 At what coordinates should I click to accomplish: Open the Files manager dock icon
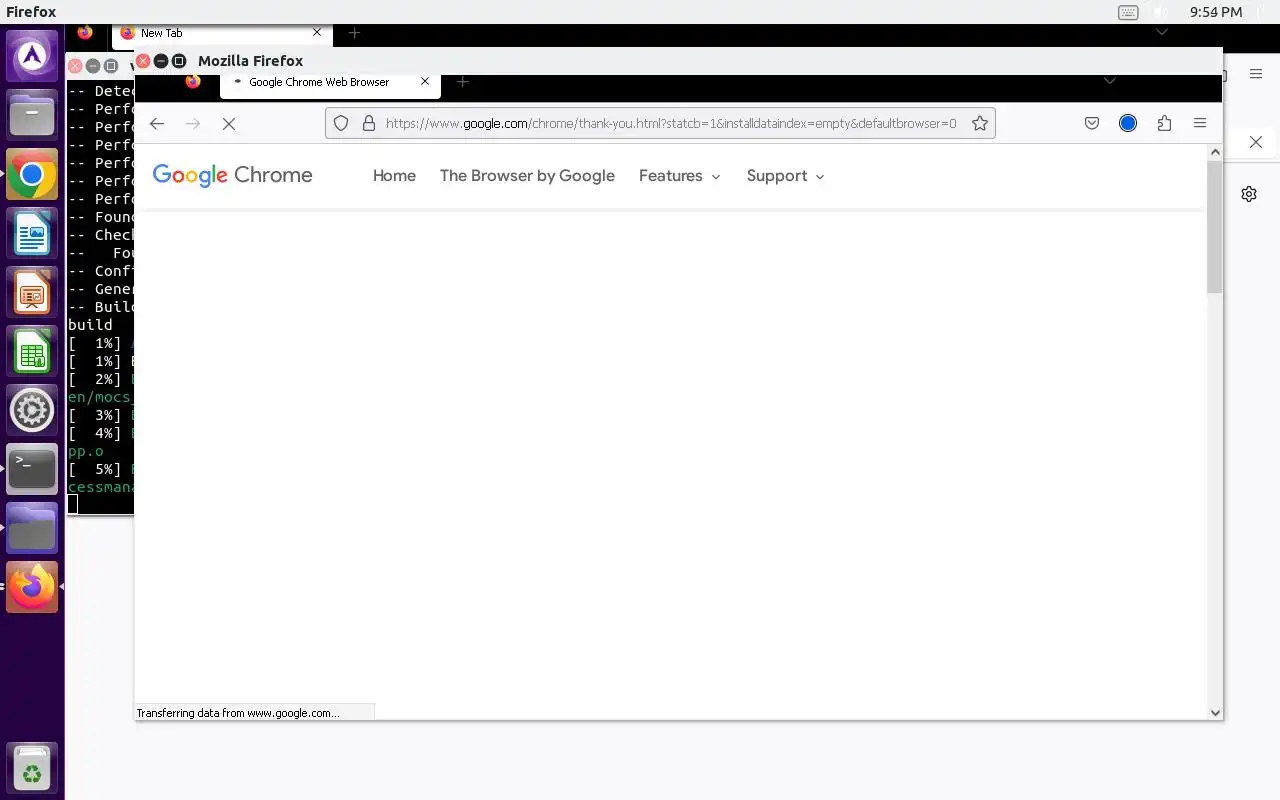coord(32,116)
